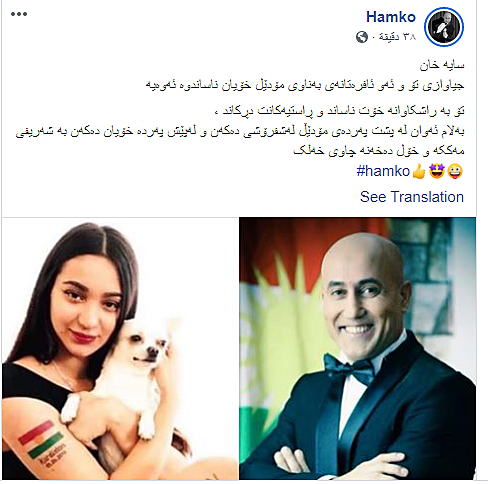Click the thumbs-up emoji in the post
The image size is (488, 484).
(419, 172)
